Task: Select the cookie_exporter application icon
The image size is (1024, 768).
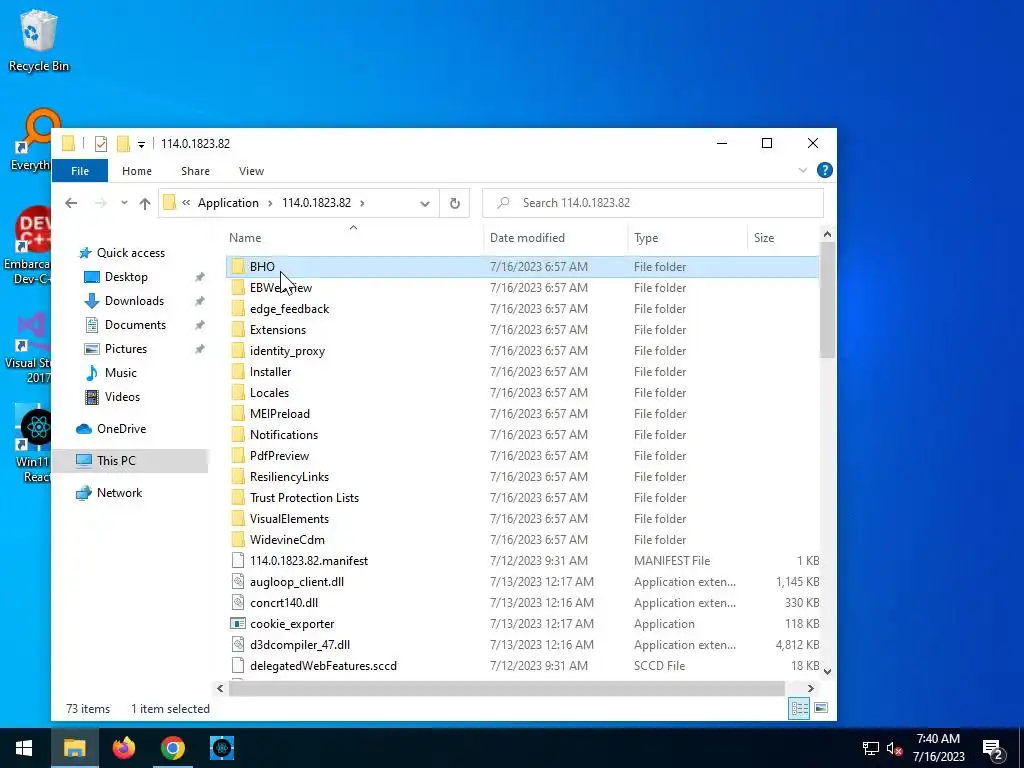Action: point(238,624)
